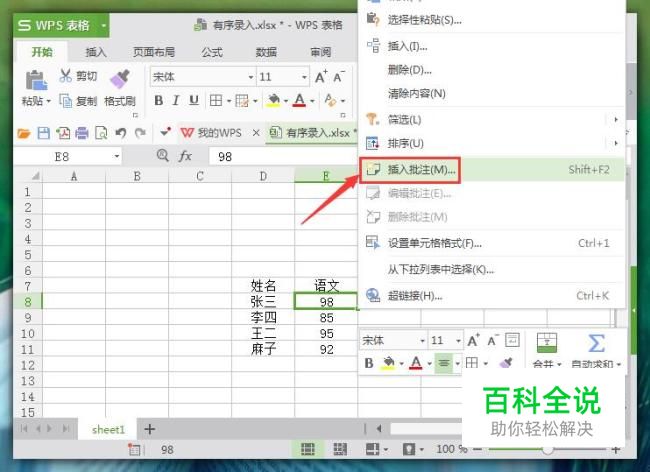Choose 删除(D) from context menu
This screenshot has width=650, height=472.
click(x=492, y=70)
